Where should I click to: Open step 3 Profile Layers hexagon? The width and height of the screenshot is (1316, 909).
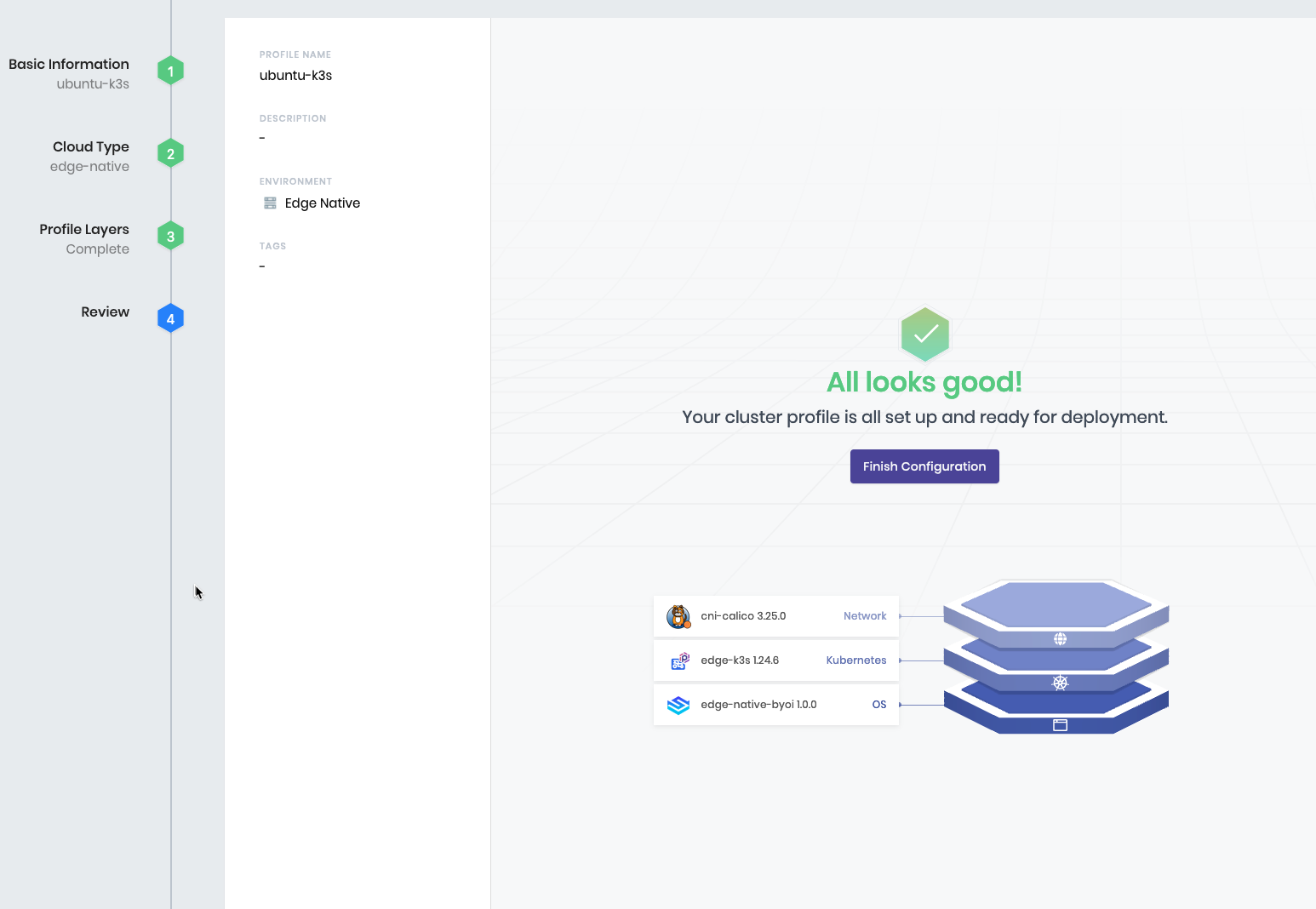[170, 237]
